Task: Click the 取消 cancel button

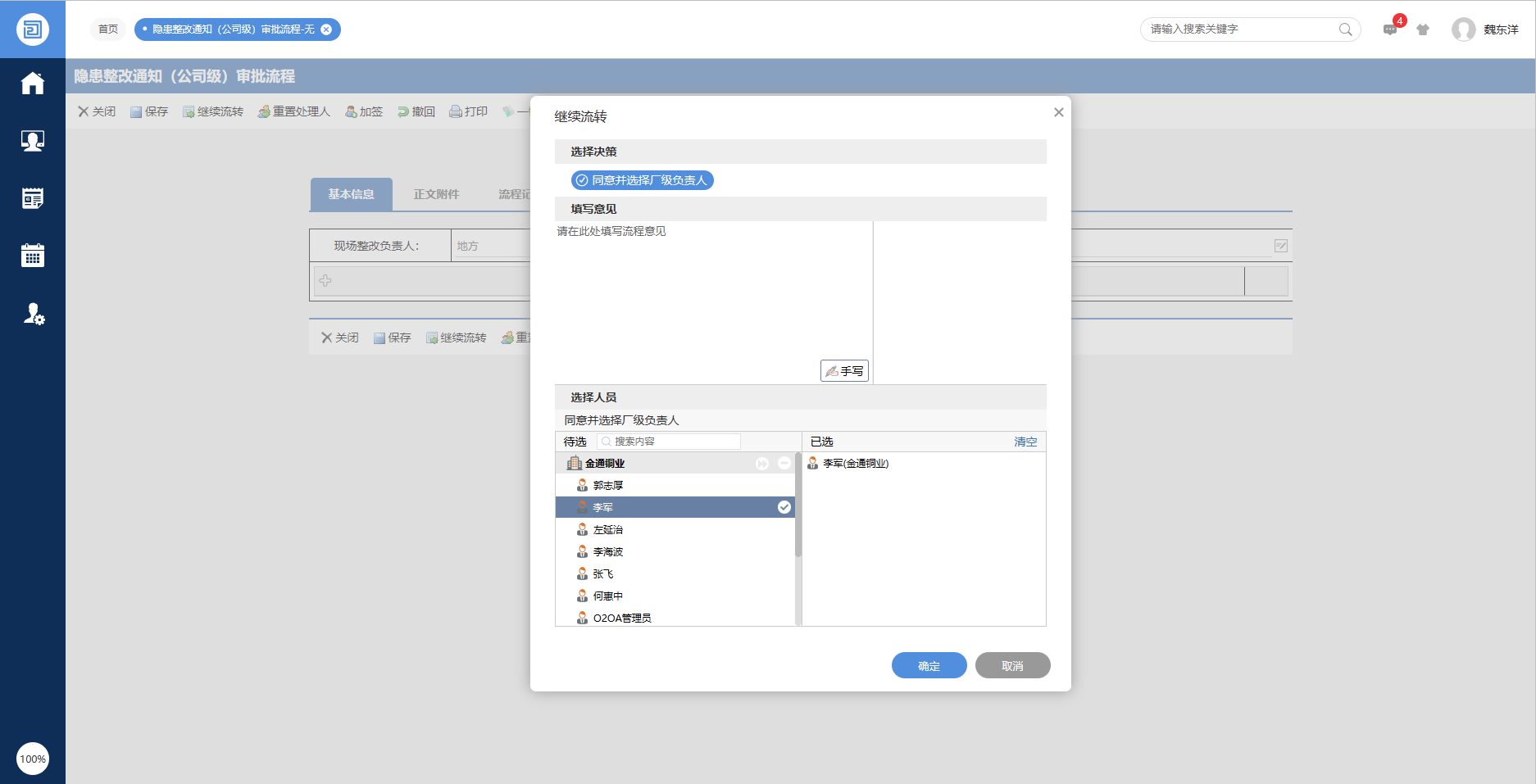Action: point(1013,665)
